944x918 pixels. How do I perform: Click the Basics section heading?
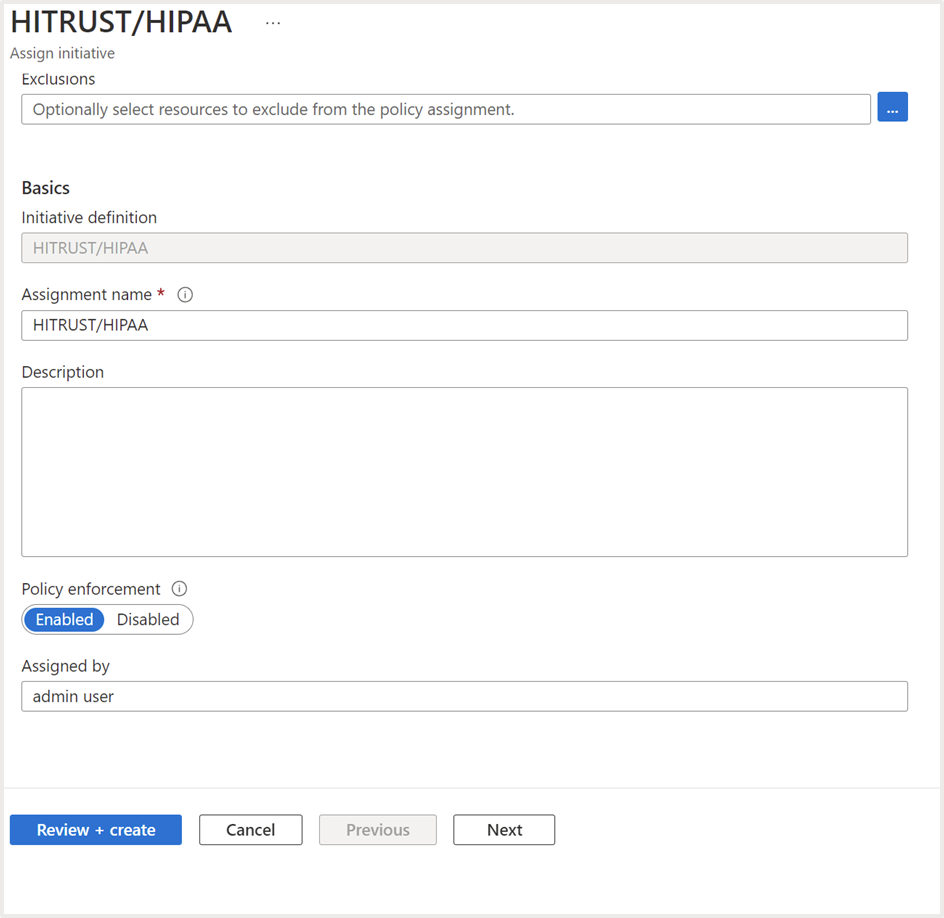[46, 188]
